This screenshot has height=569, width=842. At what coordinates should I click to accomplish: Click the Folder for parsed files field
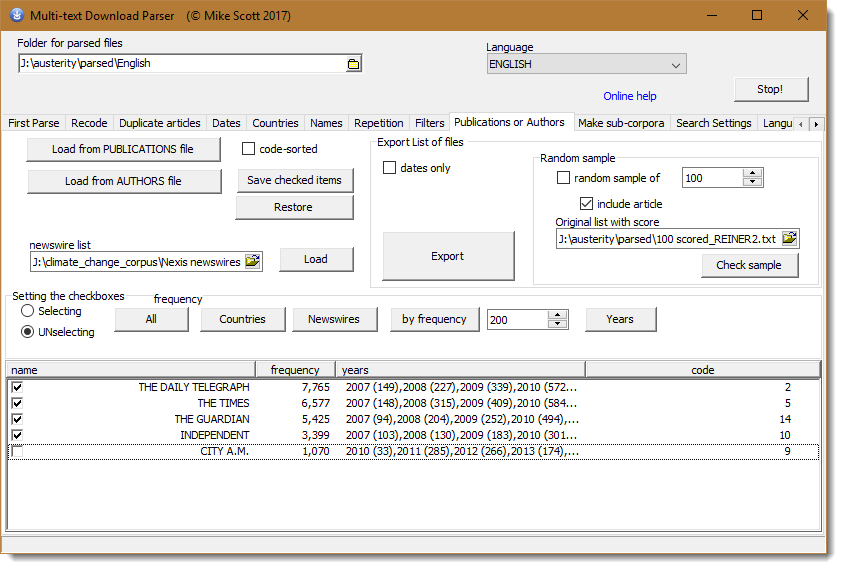pos(181,64)
